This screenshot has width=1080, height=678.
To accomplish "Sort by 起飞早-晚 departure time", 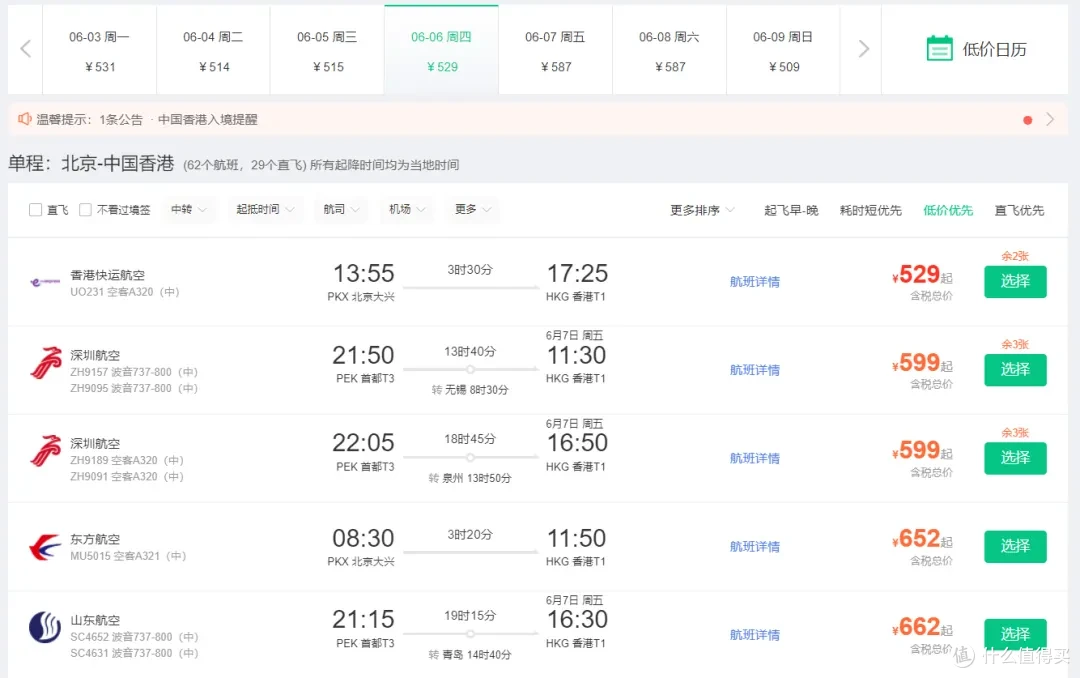I will click(791, 210).
